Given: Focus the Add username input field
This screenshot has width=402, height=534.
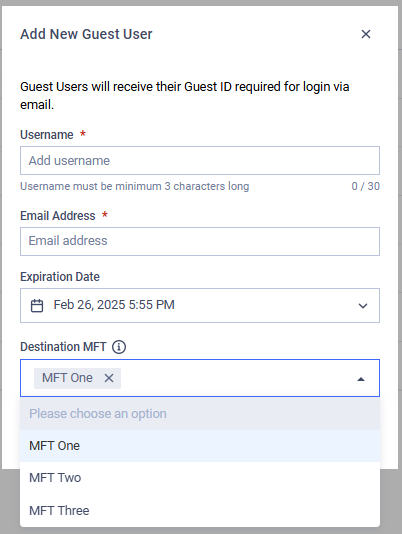Looking at the screenshot, I should pyautogui.click(x=200, y=160).
